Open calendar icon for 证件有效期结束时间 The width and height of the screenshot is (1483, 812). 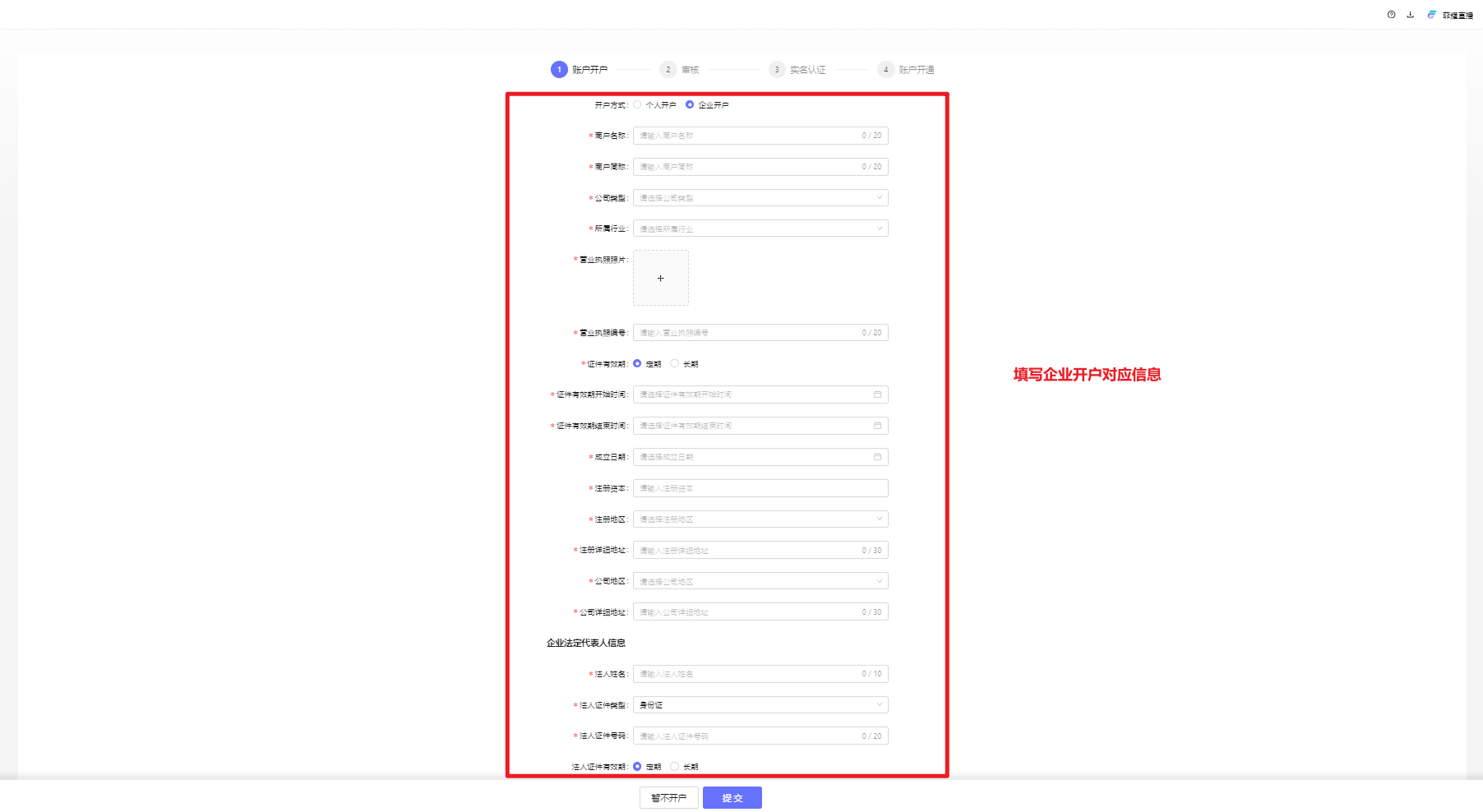point(877,426)
